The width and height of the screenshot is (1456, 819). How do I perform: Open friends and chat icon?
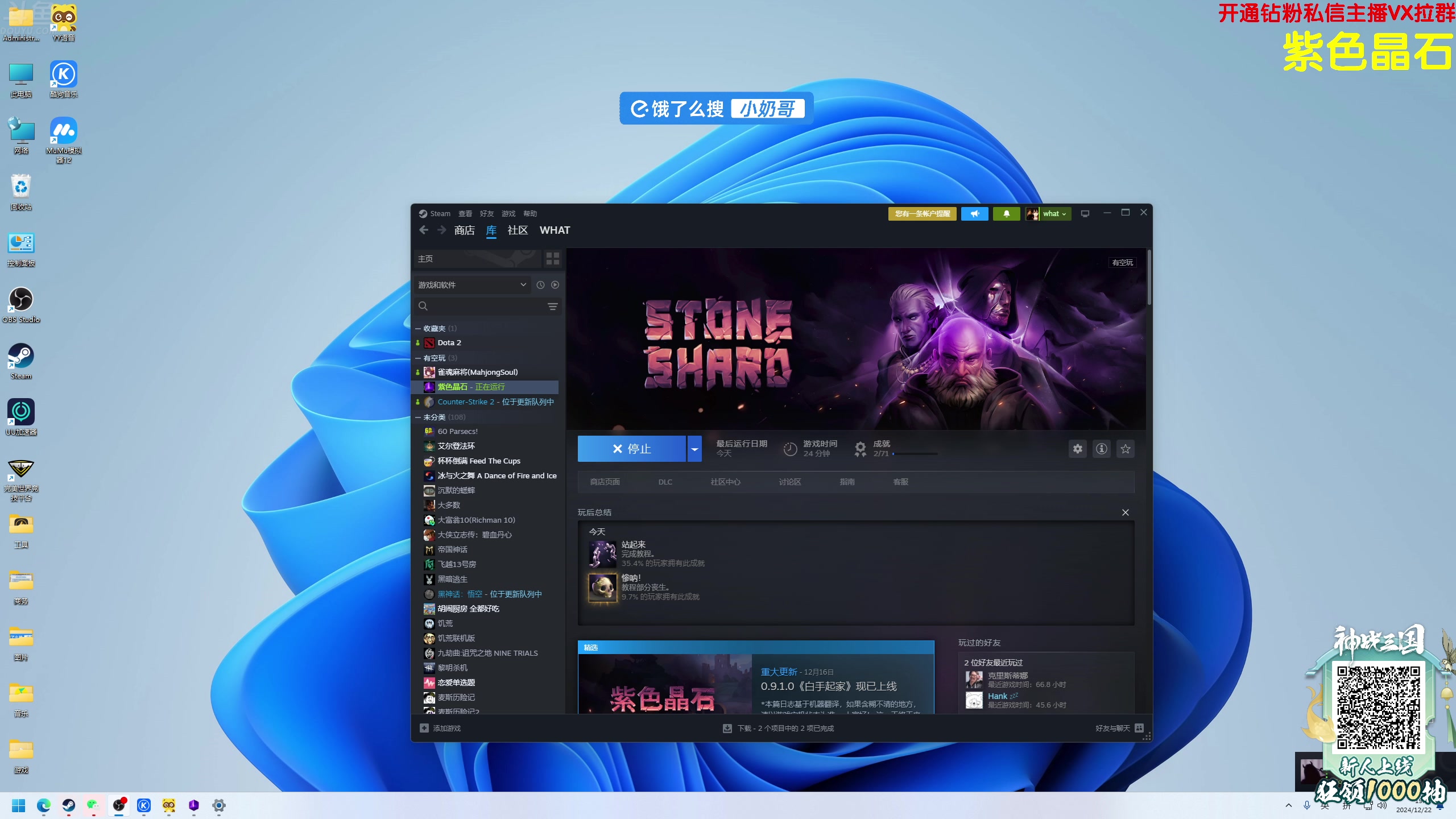tap(1139, 728)
